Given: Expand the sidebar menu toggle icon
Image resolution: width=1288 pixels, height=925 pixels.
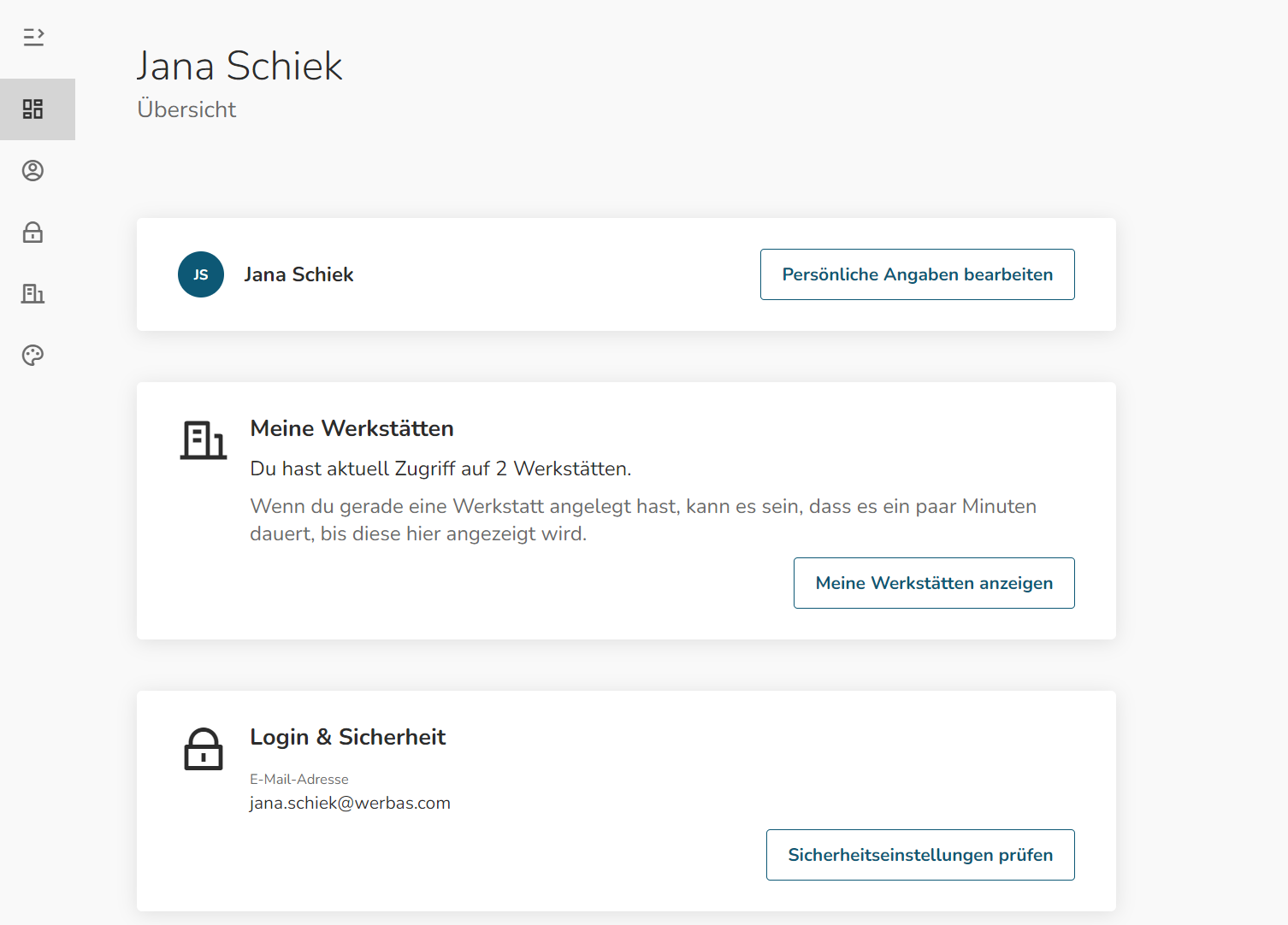Looking at the screenshot, I should pos(33,37).
